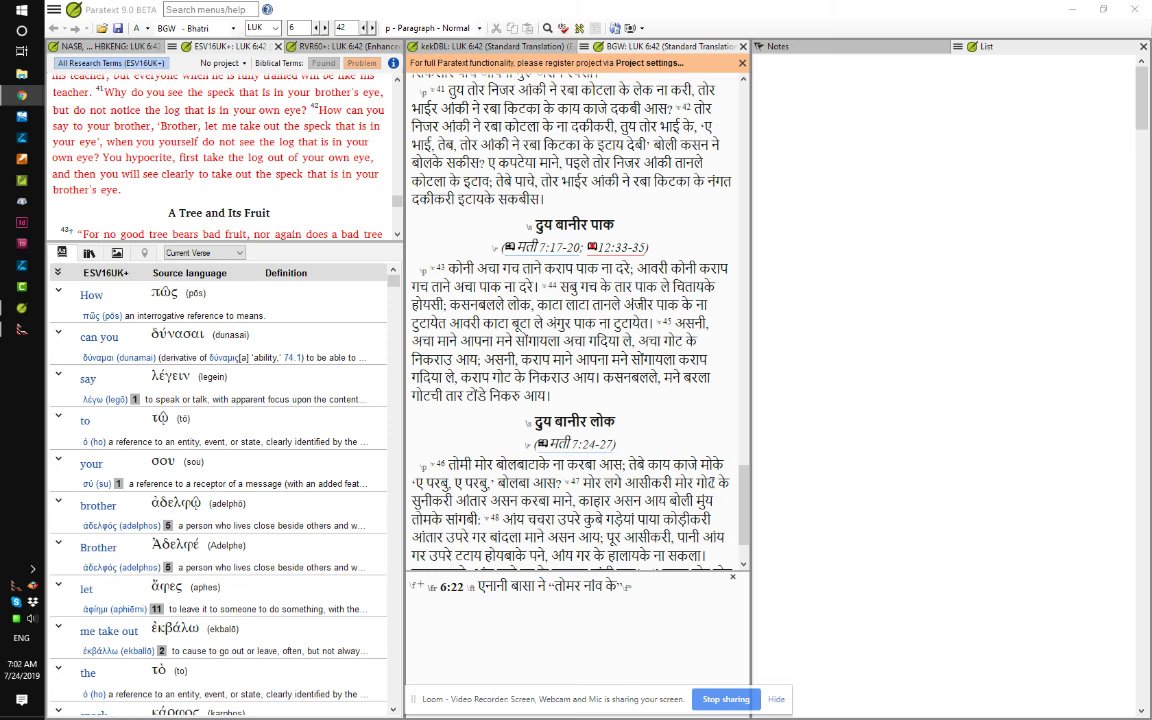1152x720 pixels.
Task: Click the Search menus/help field
Action: click(x=210, y=10)
